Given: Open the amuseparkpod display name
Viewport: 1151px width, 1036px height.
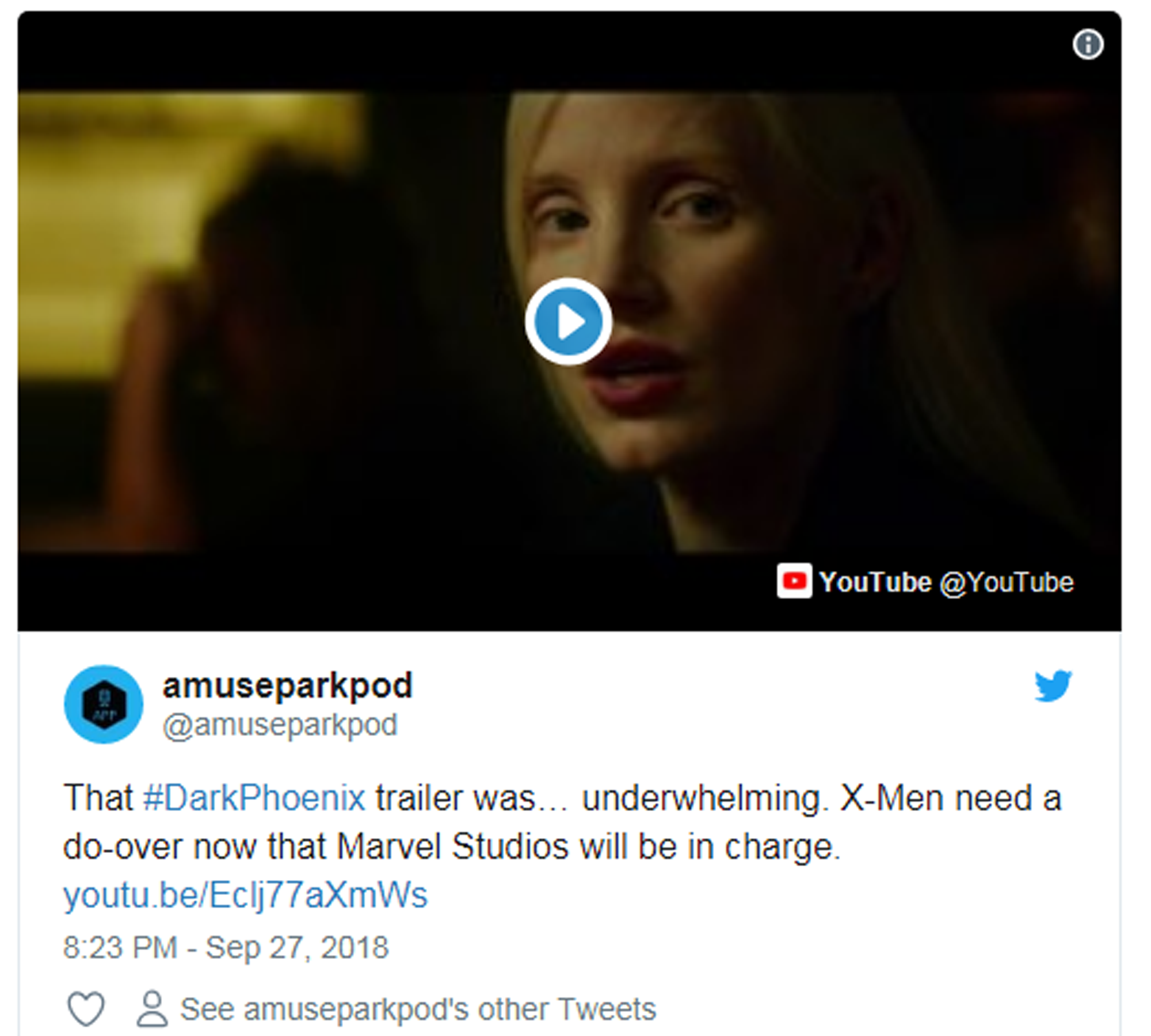Looking at the screenshot, I should click(x=288, y=685).
